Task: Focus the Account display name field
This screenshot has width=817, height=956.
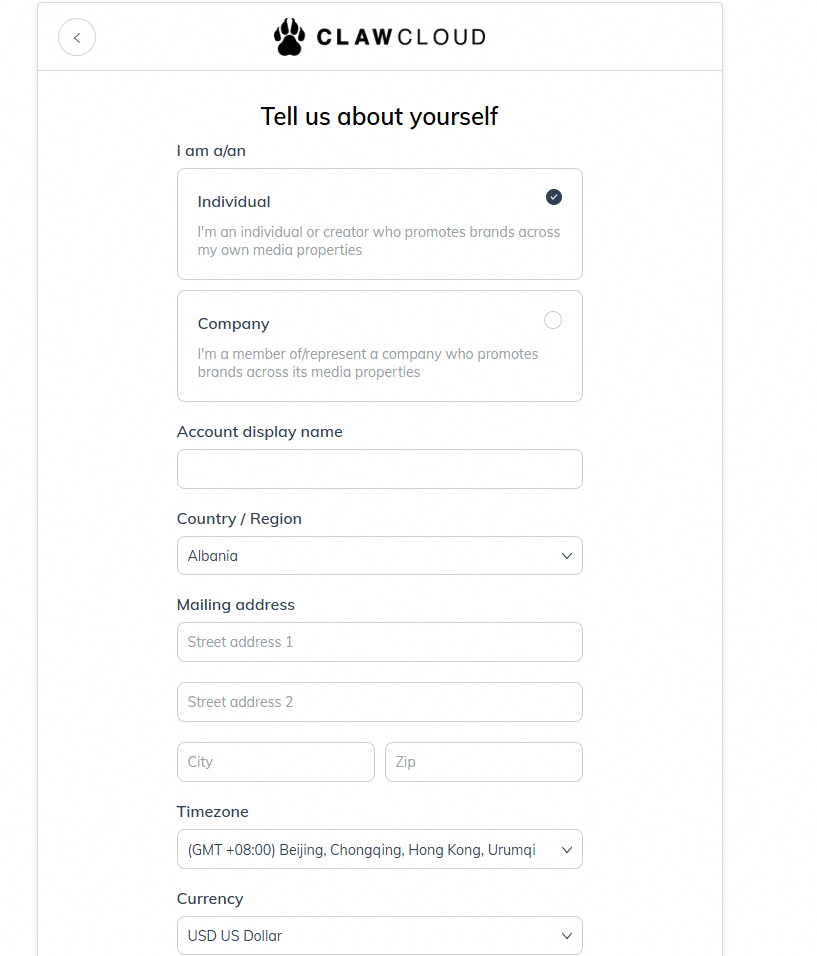Action: click(x=379, y=469)
